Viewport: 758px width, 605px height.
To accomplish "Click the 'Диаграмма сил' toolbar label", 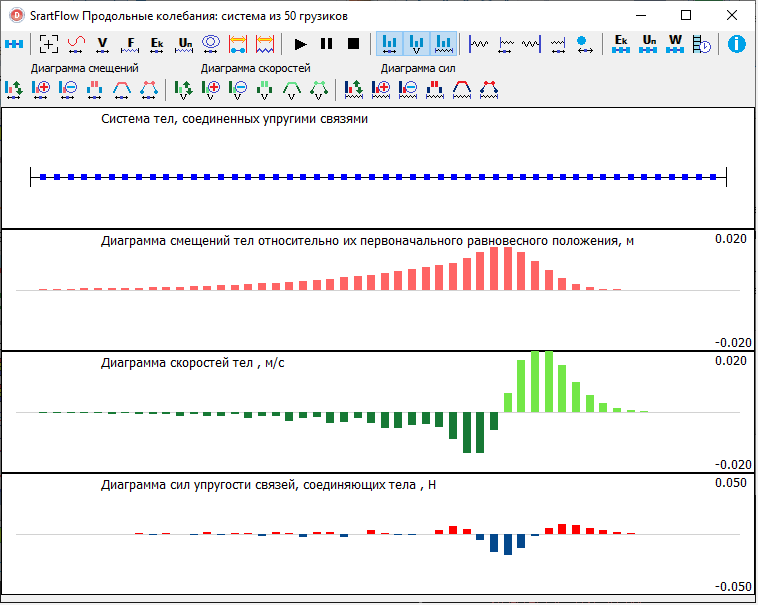I will (418, 69).
